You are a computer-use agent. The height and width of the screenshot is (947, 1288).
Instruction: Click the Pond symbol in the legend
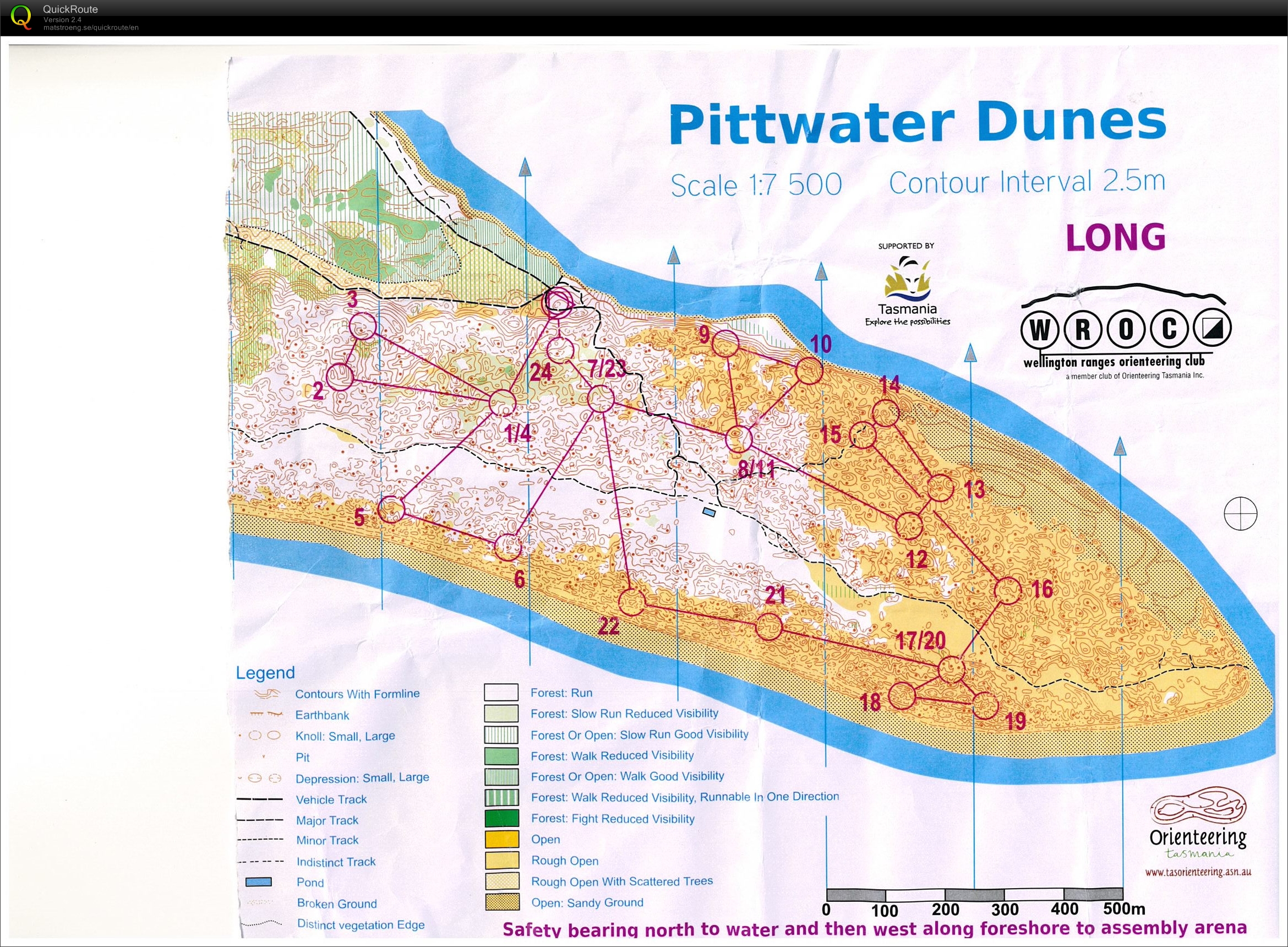pyautogui.click(x=258, y=882)
